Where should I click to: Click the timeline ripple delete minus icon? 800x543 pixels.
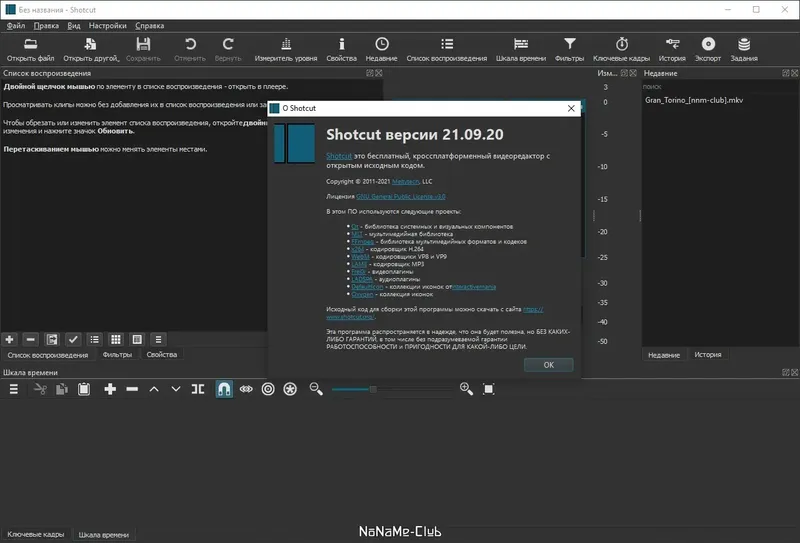[132, 389]
